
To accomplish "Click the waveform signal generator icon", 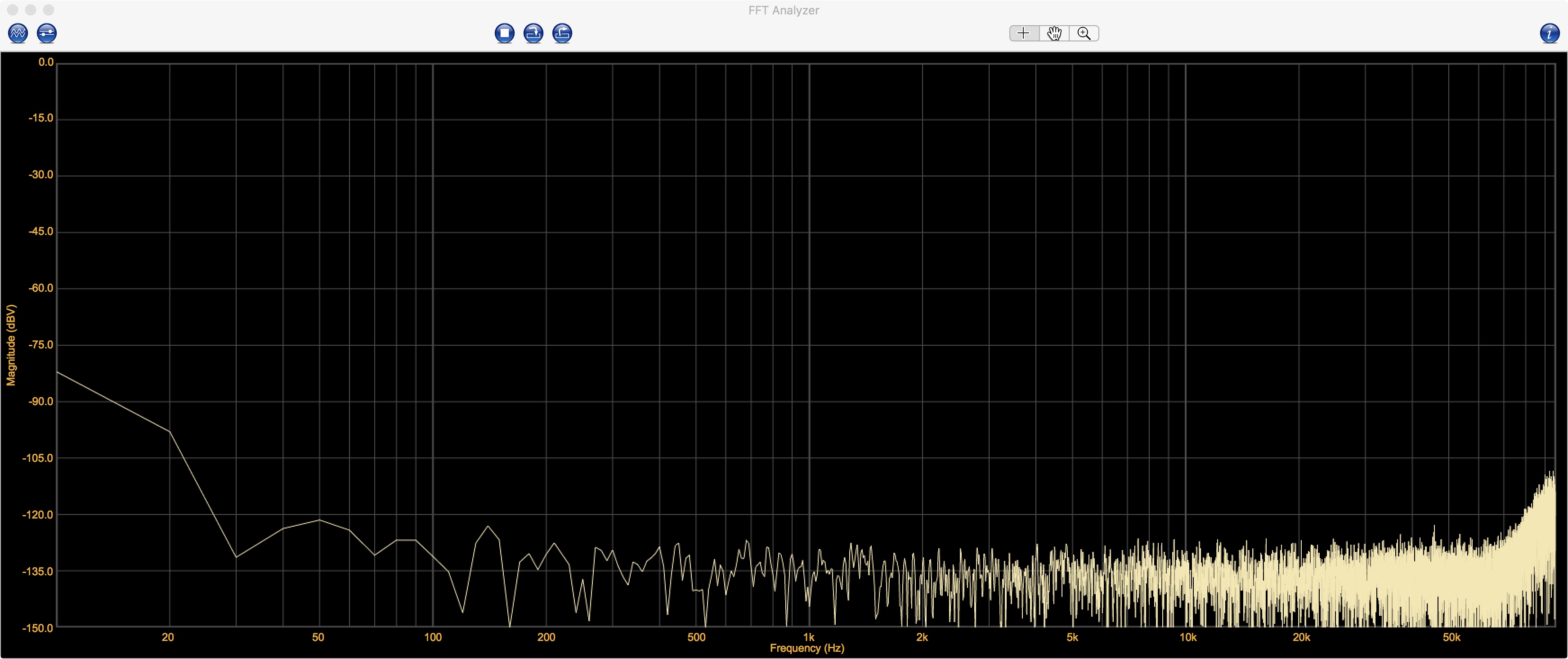I will (x=18, y=33).
